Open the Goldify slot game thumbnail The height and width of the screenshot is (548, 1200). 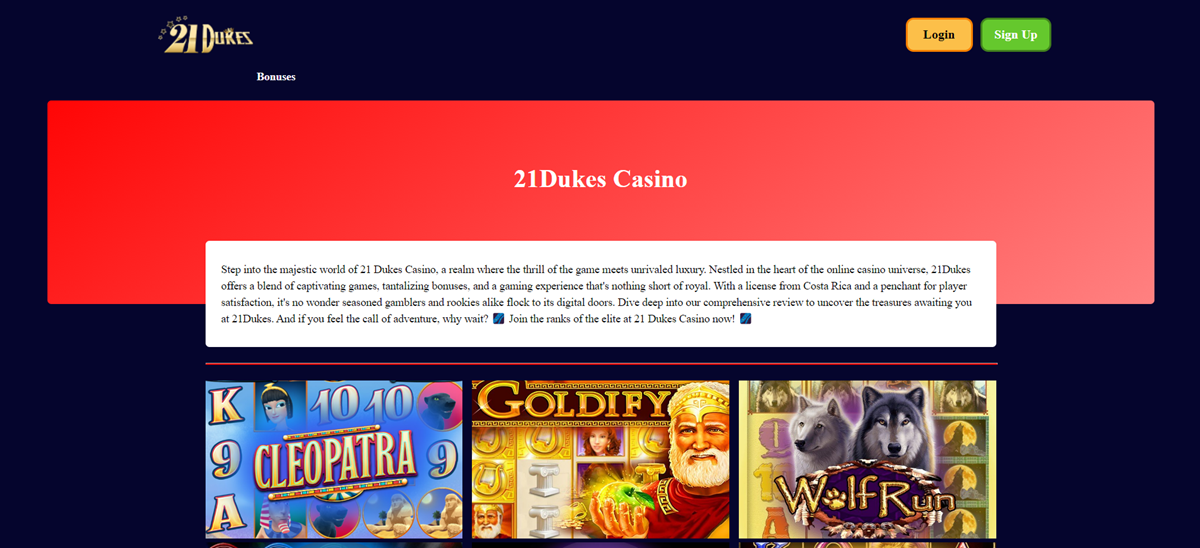pos(600,459)
